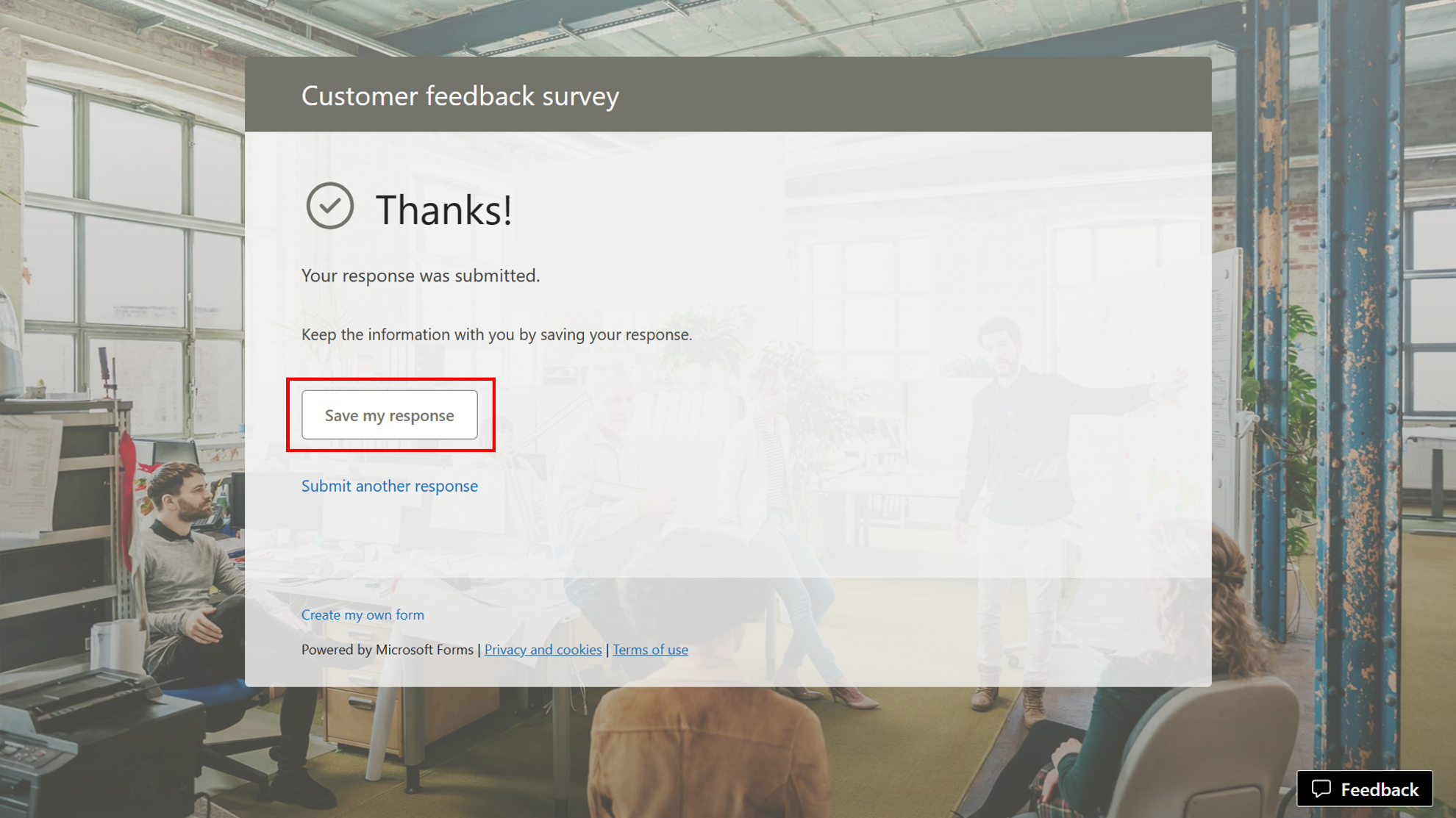
Task: Click the circled checkmark icon
Action: (x=329, y=206)
